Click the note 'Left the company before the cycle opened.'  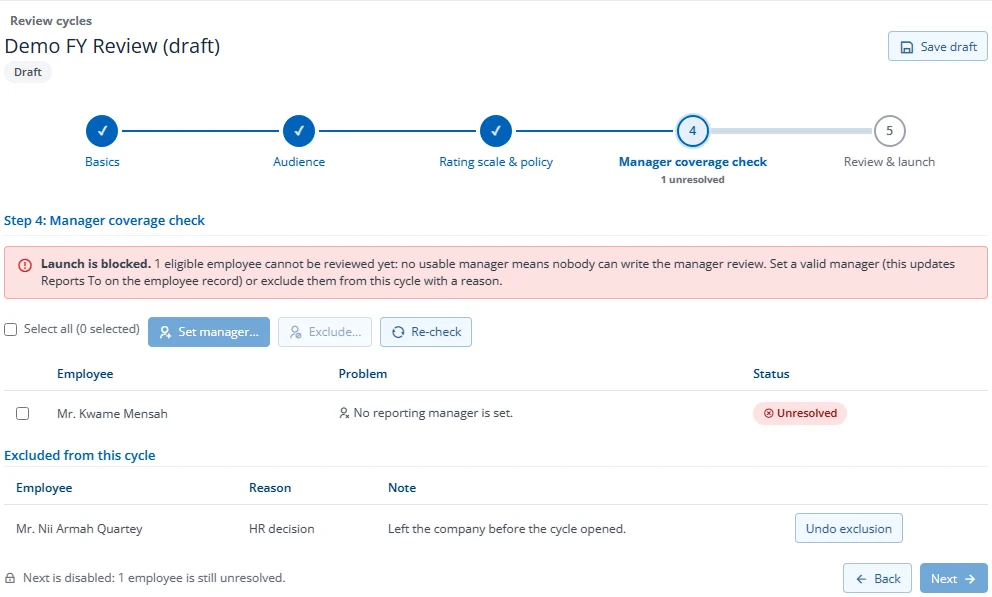click(507, 529)
